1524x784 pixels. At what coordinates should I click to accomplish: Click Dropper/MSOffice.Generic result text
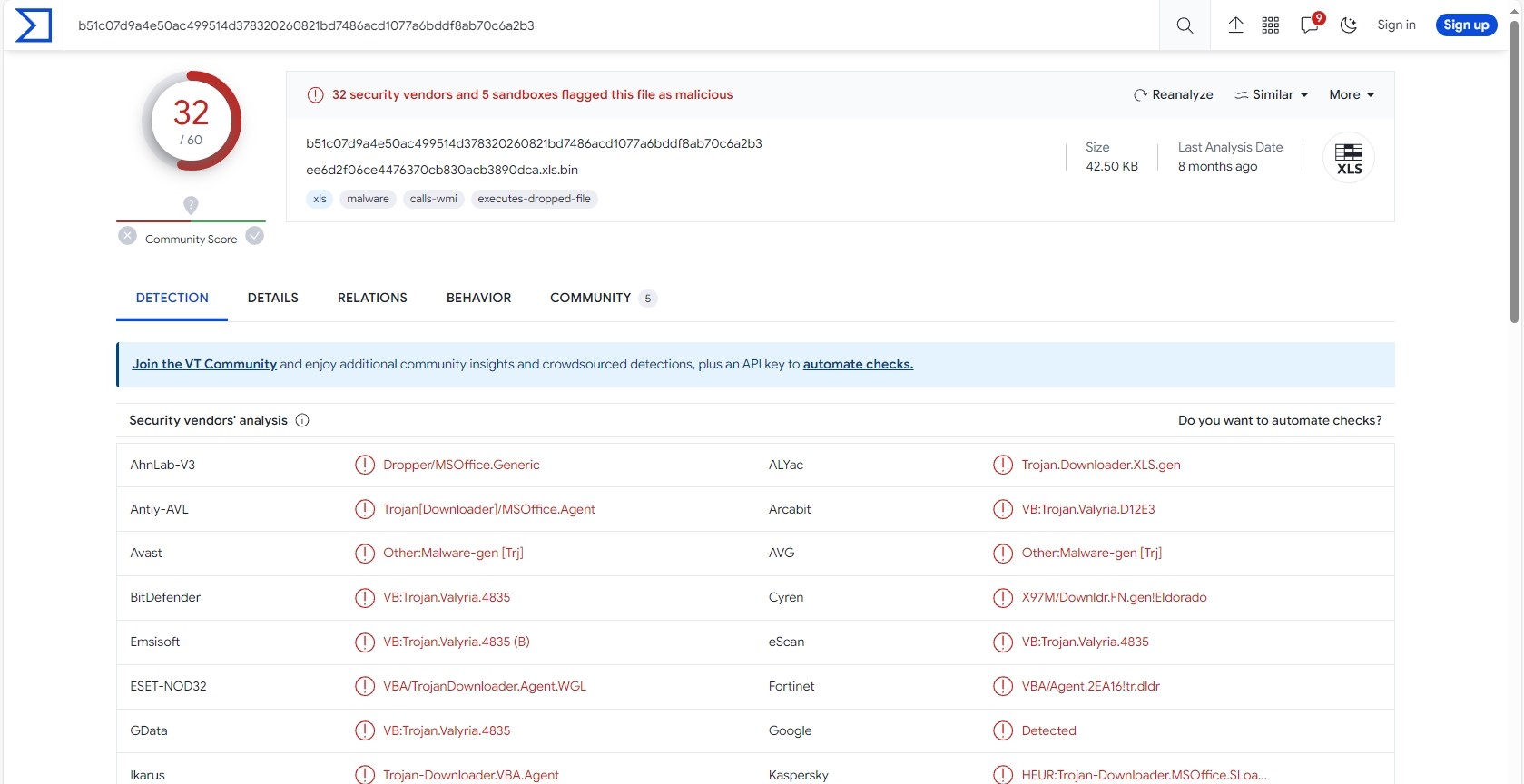tap(461, 465)
